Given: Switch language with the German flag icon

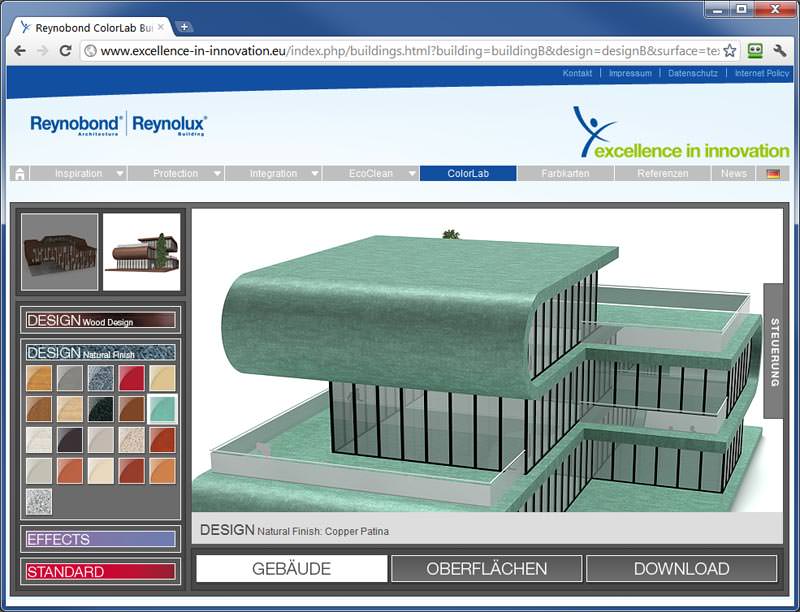Looking at the screenshot, I should tap(773, 173).
